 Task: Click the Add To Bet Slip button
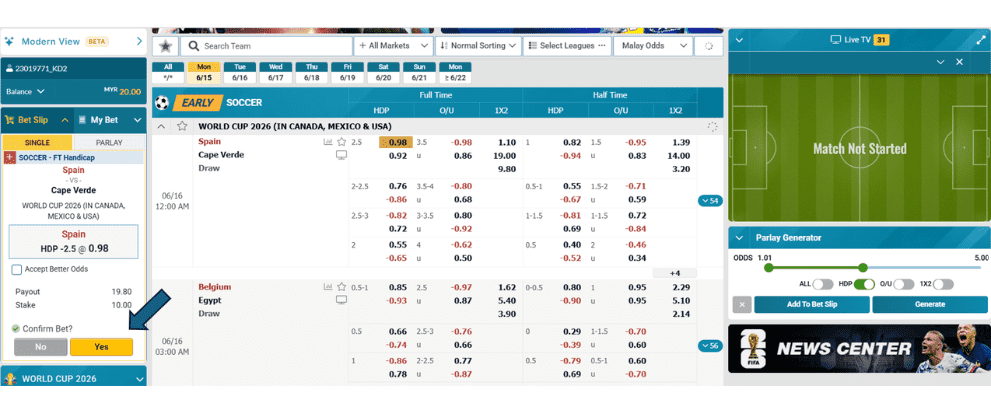(812, 305)
